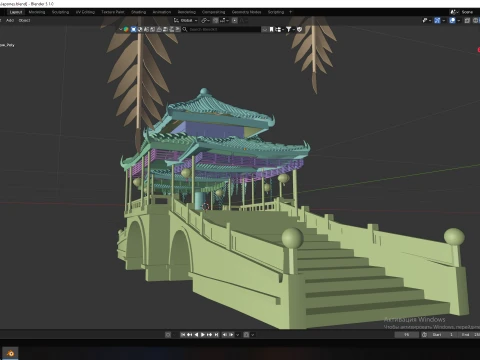Switch to the Compositing workspace tab
The height and width of the screenshot is (360, 480).
tap(213, 12)
